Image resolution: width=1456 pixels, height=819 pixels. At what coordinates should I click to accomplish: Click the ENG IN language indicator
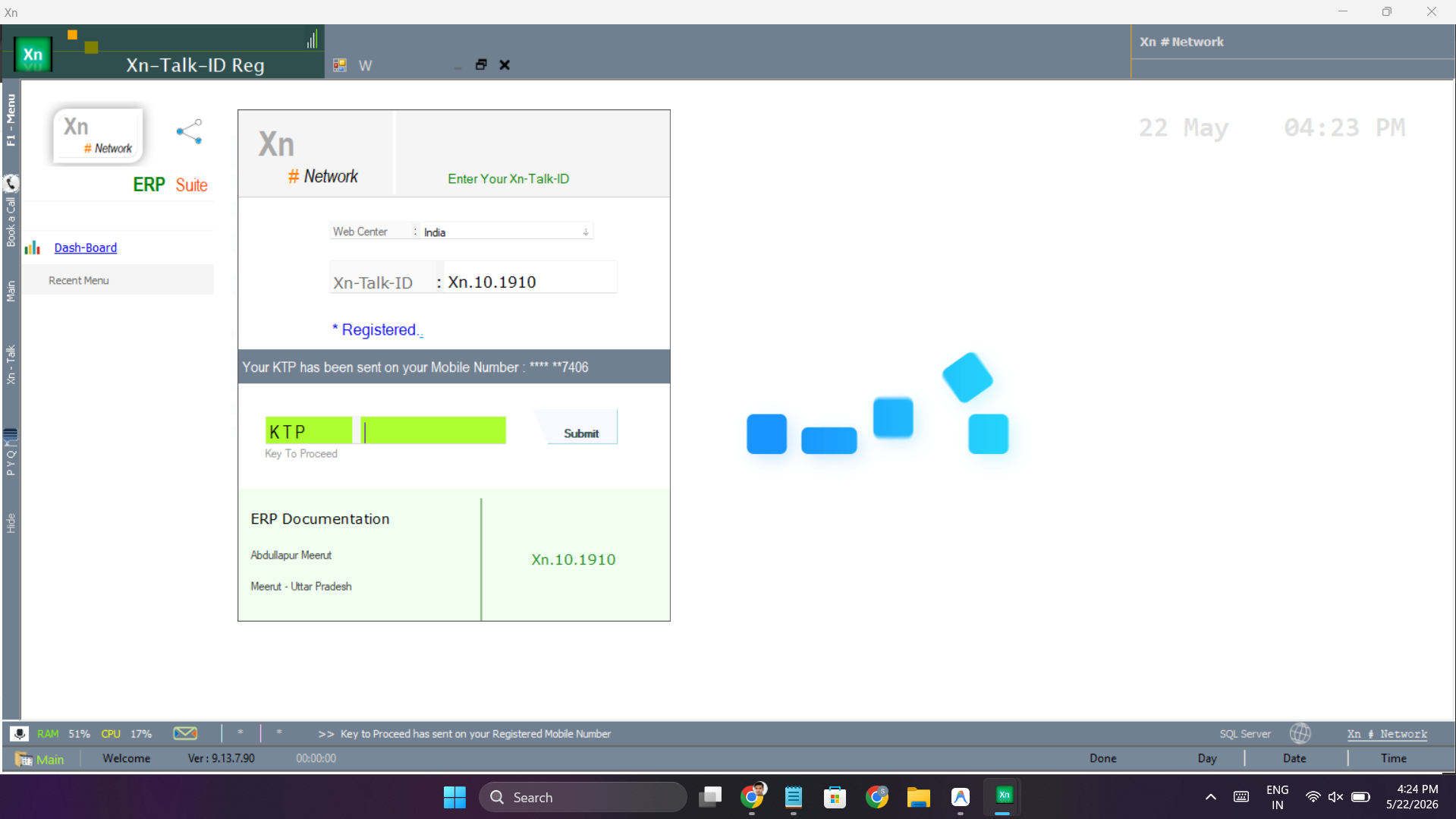coord(1278,797)
